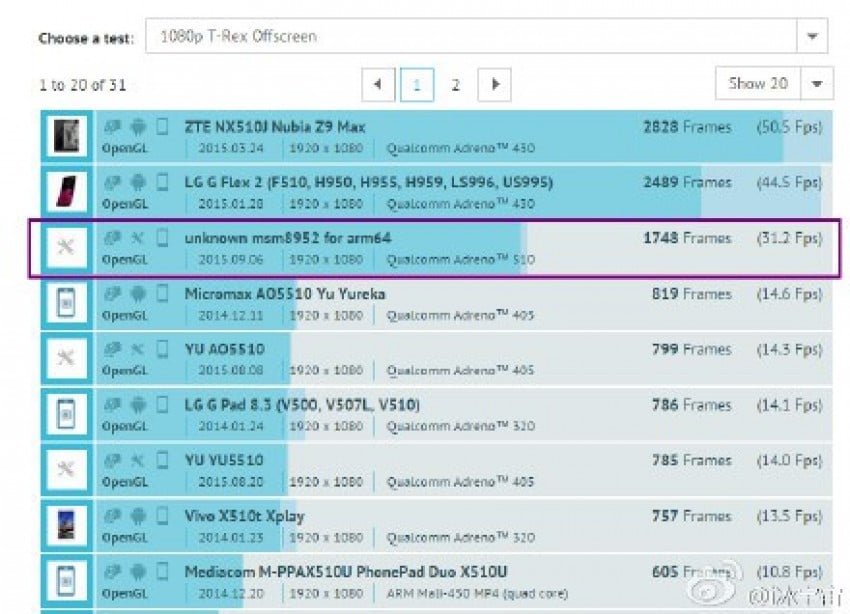
Task: Click the phone icon in the Vivo X510t Xplay row
Action: 162,516
